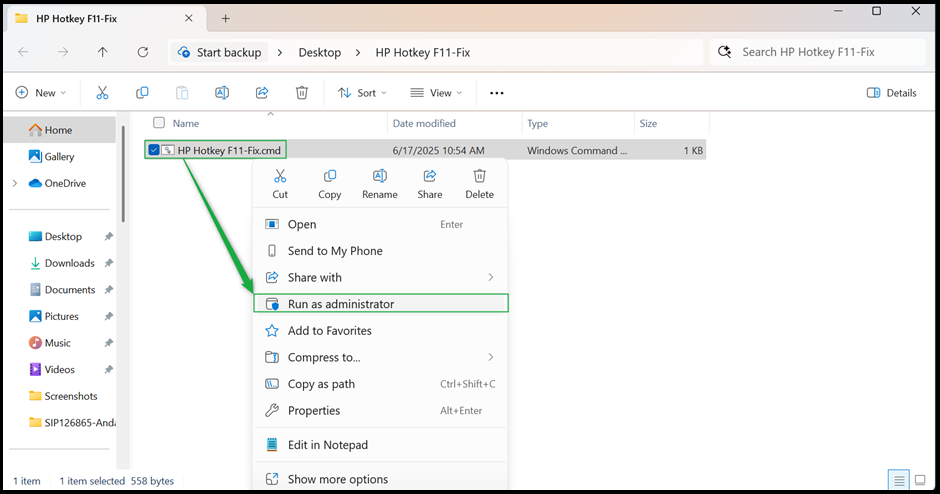Click the Up directory arrow
Image resolution: width=940 pixels, height=494 pixels.
click(x=103, y=52)
